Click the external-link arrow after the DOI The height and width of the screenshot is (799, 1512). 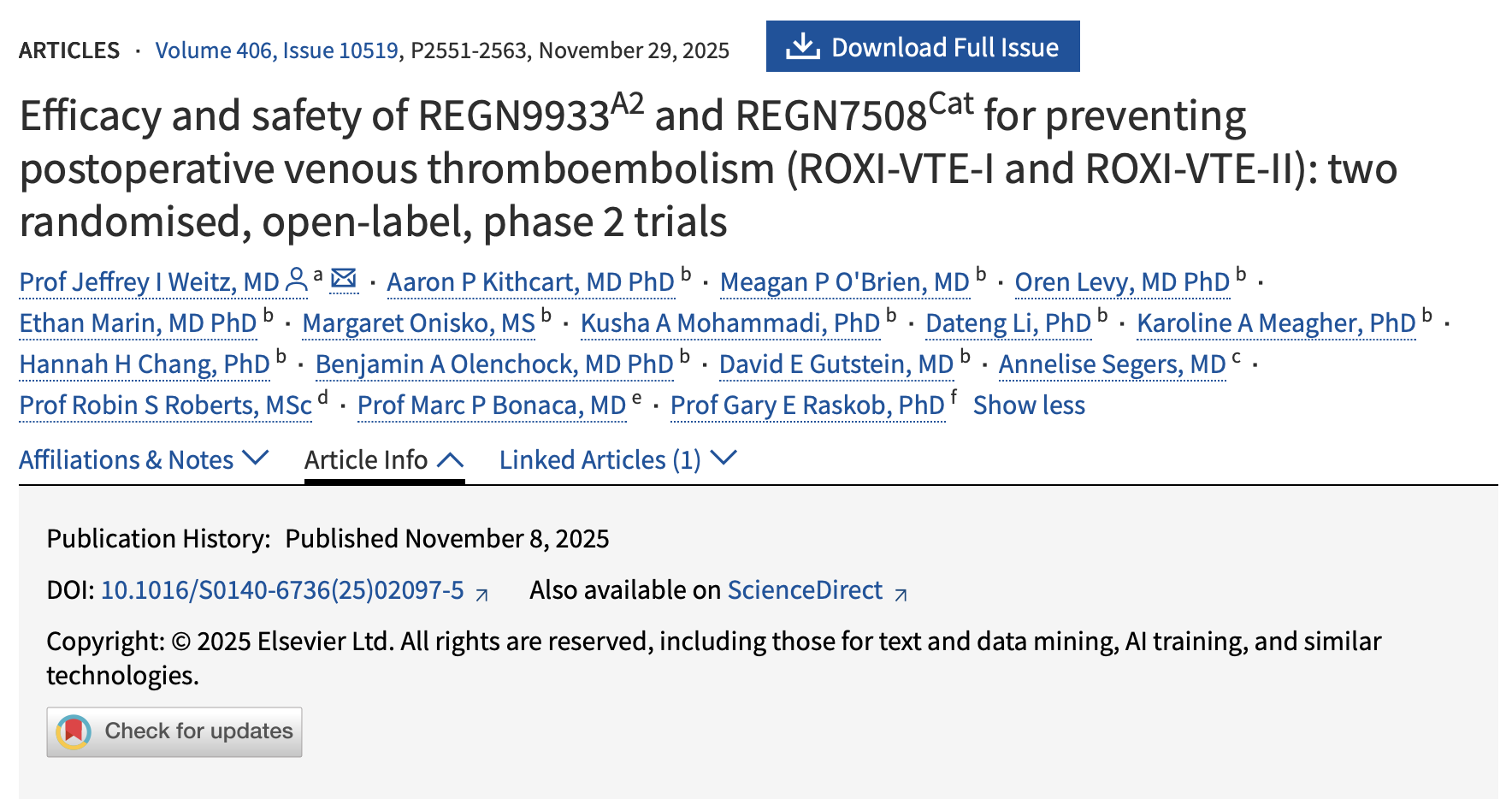point(482,594)
